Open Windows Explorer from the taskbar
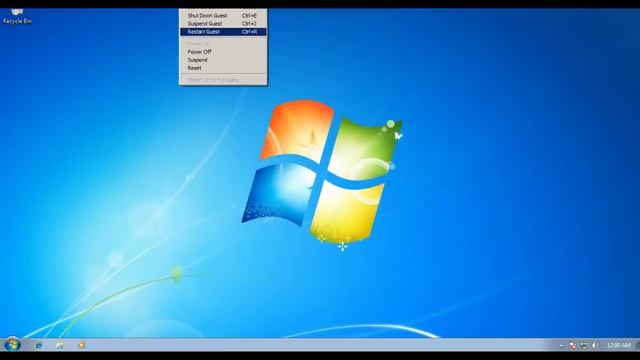Viewport: 640px width, 360px height. (x=60, y=345)
